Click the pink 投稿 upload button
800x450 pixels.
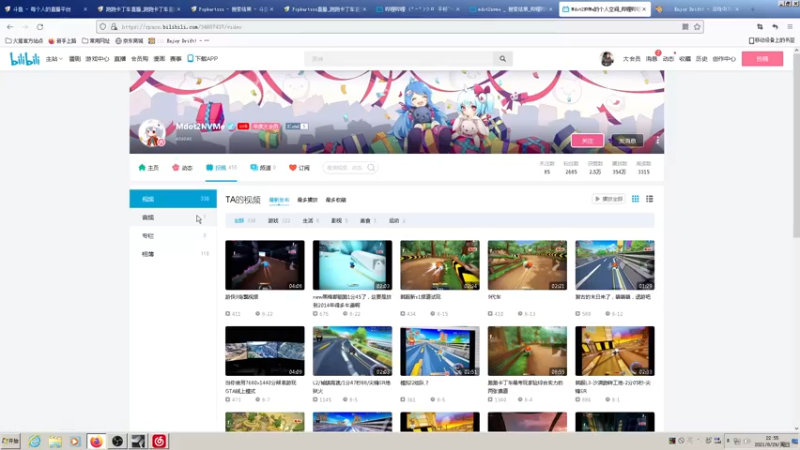pyautogui.click(x=762, y=59)
